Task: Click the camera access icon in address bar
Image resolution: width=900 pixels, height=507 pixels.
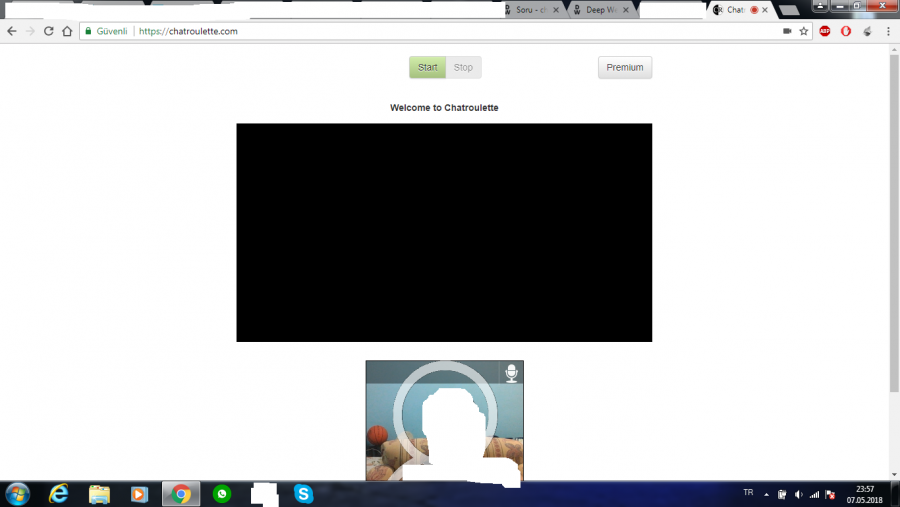Action: [x=787, y=31]
